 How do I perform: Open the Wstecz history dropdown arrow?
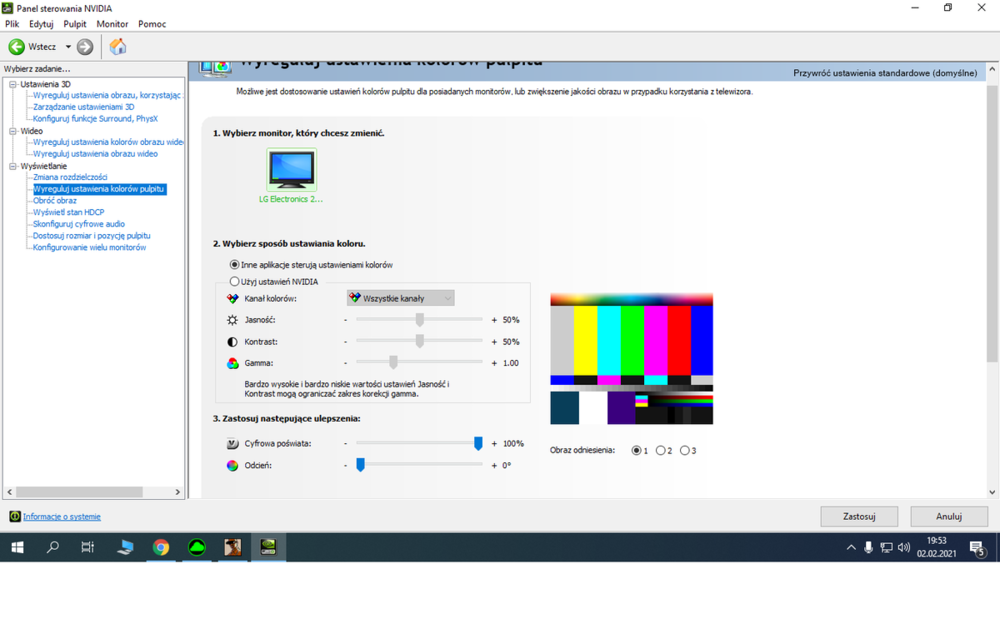click(x=68, y=47)
